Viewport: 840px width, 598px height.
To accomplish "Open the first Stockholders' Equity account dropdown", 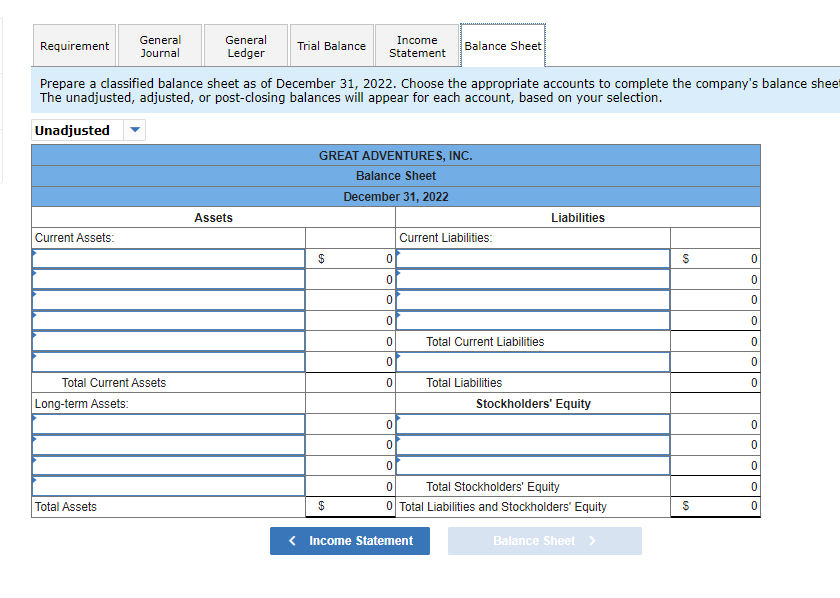I will (x=533, y=423).
